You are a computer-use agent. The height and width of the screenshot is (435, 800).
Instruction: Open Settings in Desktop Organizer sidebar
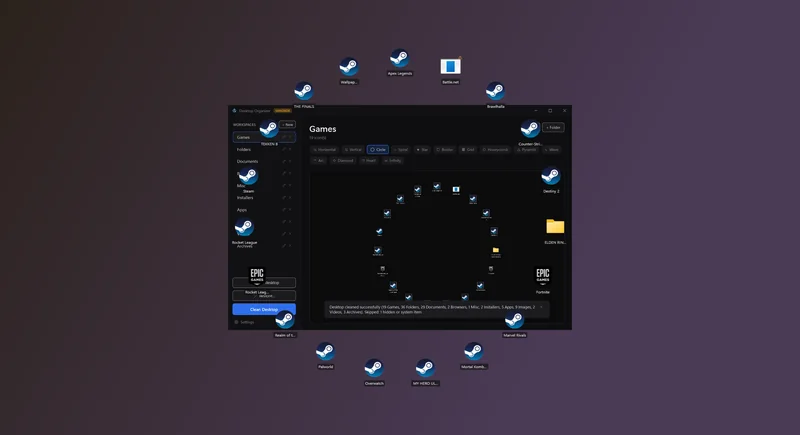(x=244, y=322)
